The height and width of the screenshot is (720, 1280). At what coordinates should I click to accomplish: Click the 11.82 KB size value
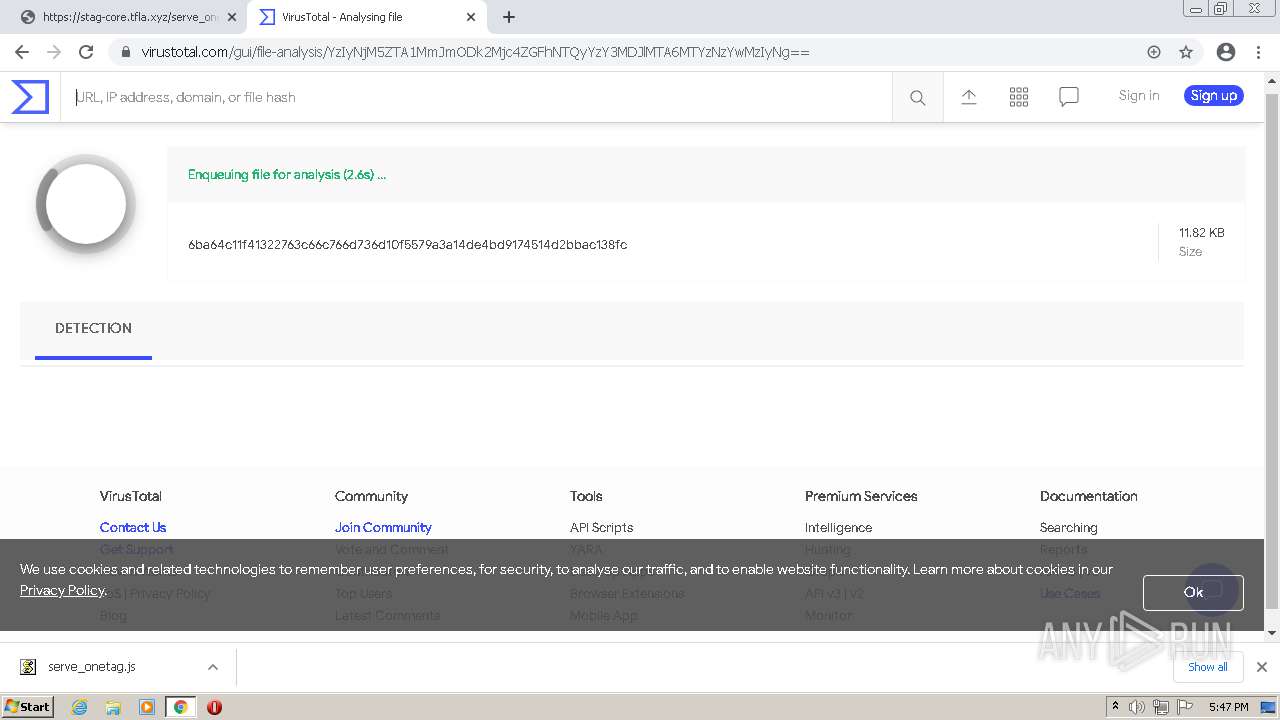pos(1201,233)
